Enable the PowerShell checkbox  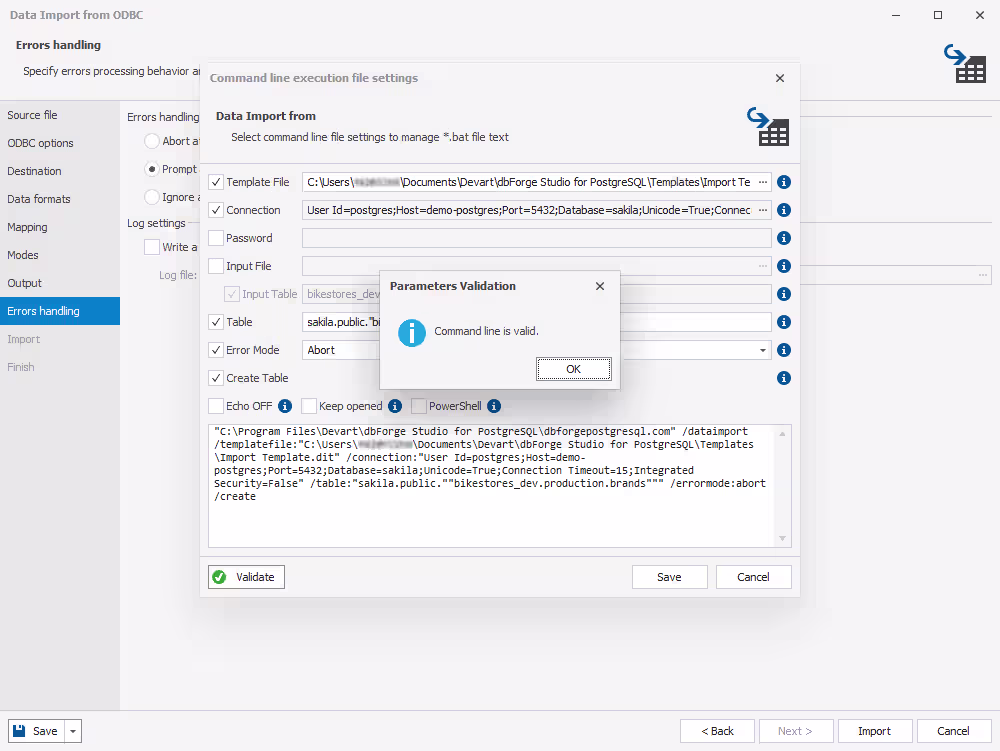[x=419, y=406]
